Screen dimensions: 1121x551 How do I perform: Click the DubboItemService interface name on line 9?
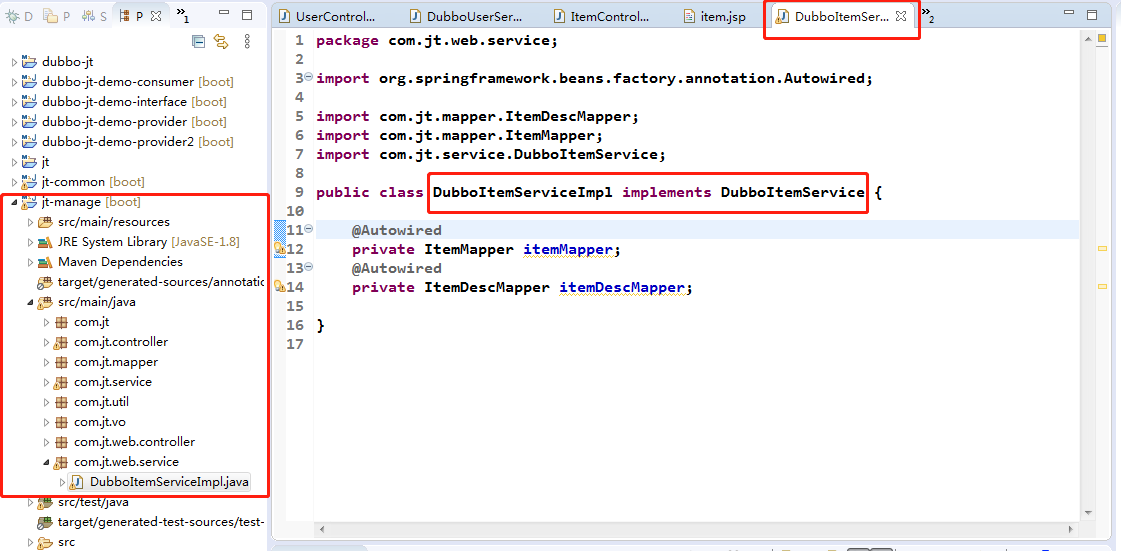tap(792, 192)
